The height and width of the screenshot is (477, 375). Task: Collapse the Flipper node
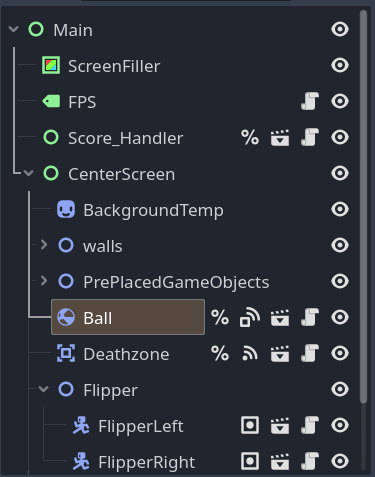tap(43, 389)
